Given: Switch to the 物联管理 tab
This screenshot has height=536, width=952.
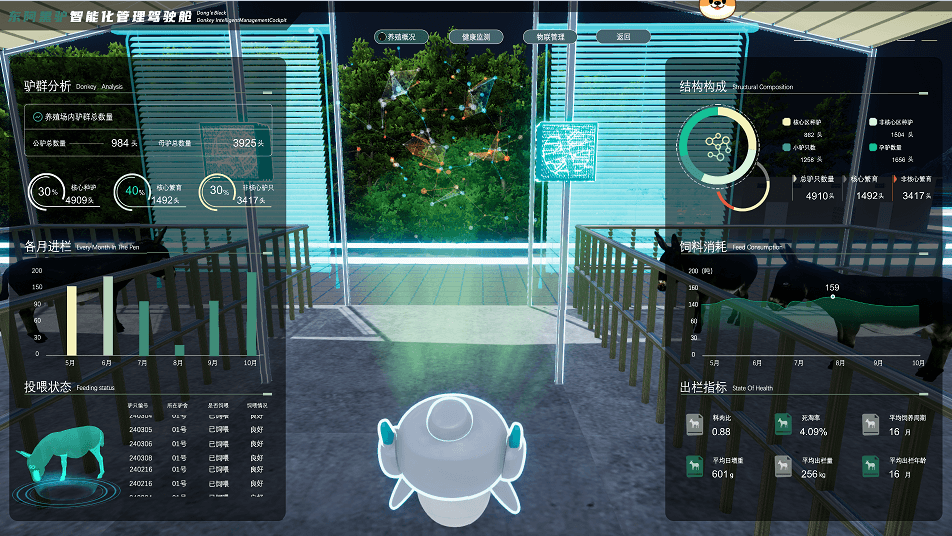Looking at the screenshot, I should coord(550,37).
